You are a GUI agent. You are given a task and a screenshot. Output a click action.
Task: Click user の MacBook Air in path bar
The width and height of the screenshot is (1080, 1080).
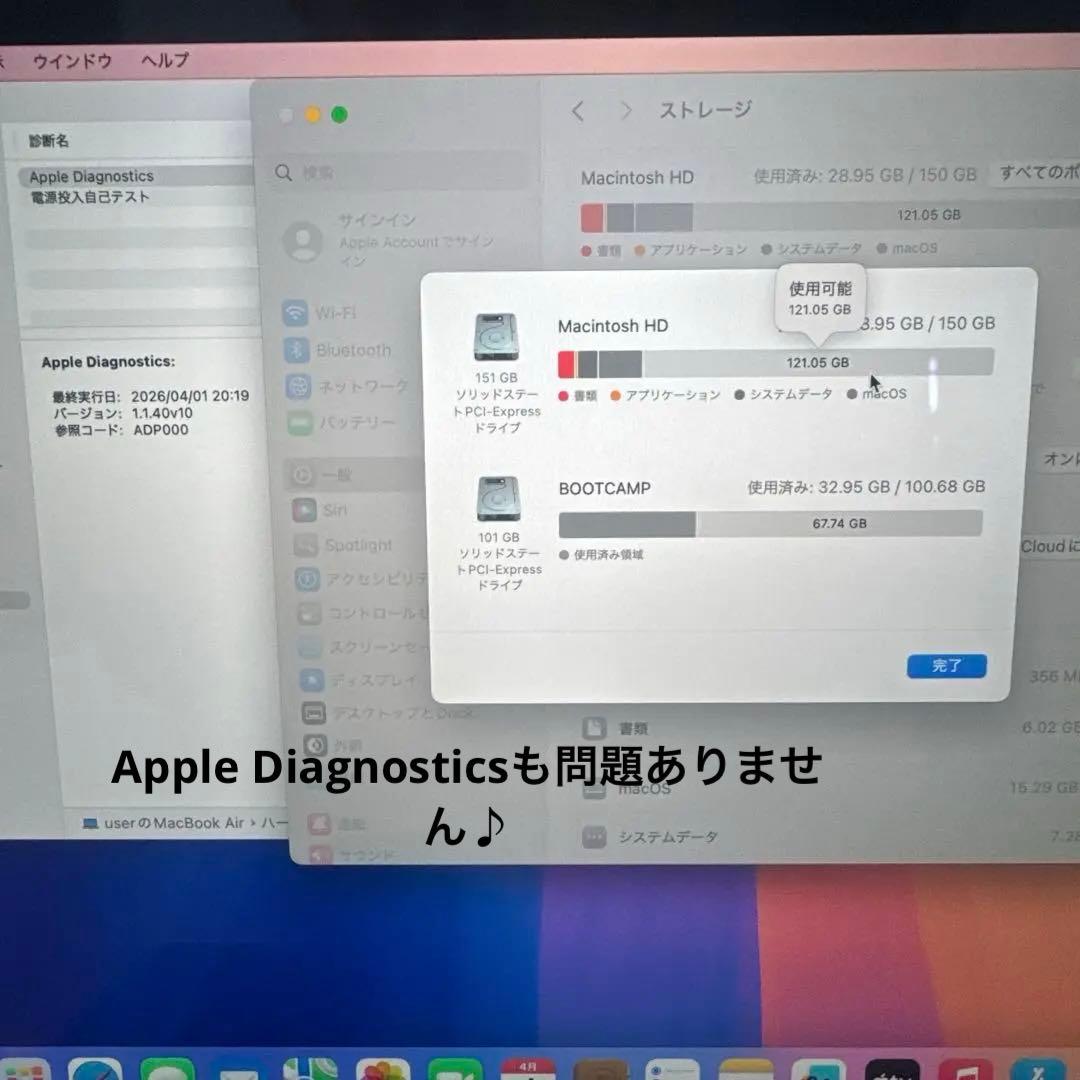[x=174, y=823]
